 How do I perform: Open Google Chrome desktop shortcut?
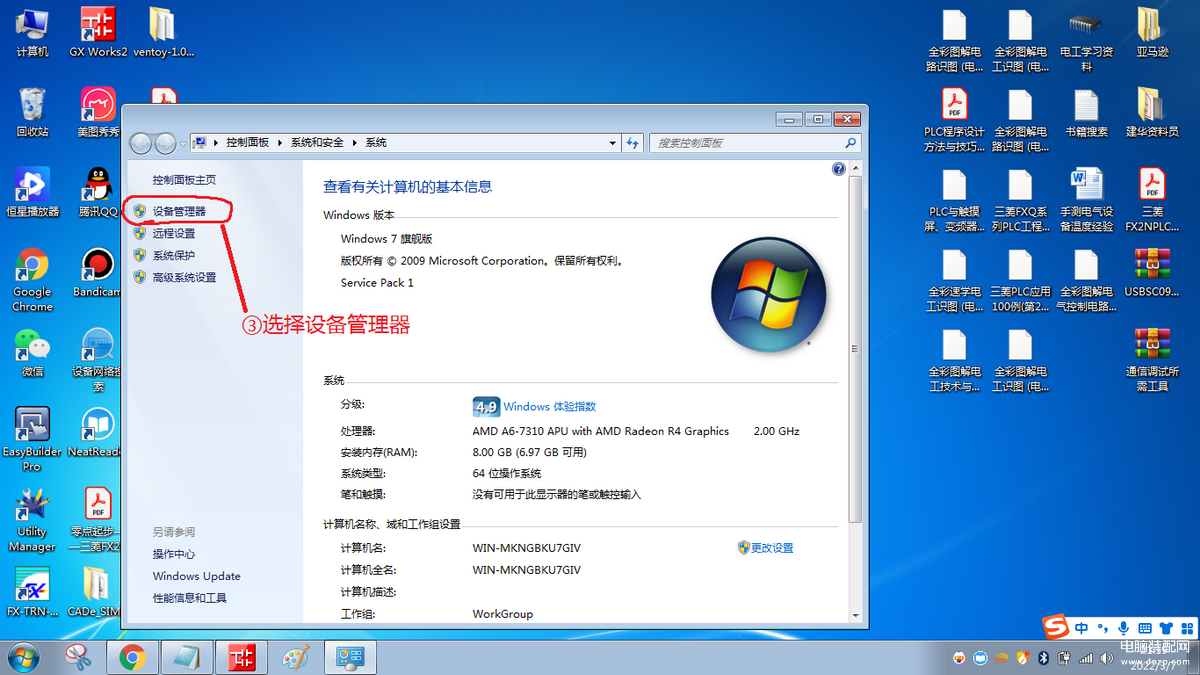[32, 279]
